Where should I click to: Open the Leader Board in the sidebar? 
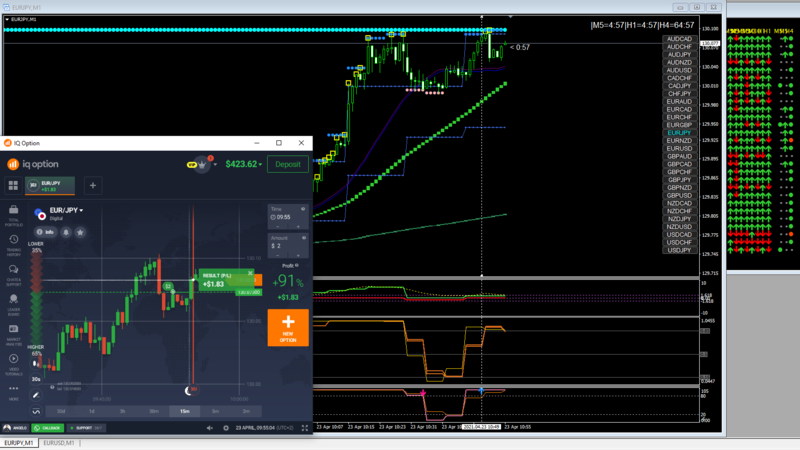(x=14, y=305)
